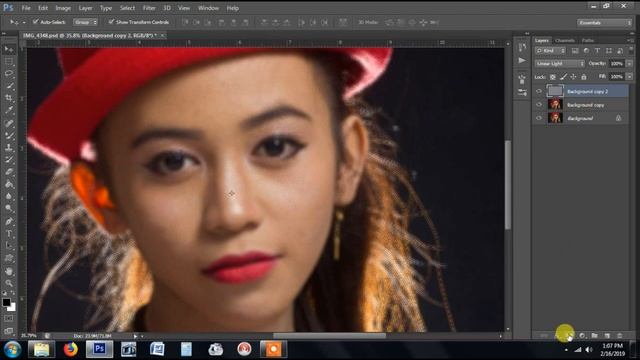This screenshot has width=640, height=360.
Task: Open the Kind layer filter dropdown
Action: pyautogui.click(x=550, y=51)
